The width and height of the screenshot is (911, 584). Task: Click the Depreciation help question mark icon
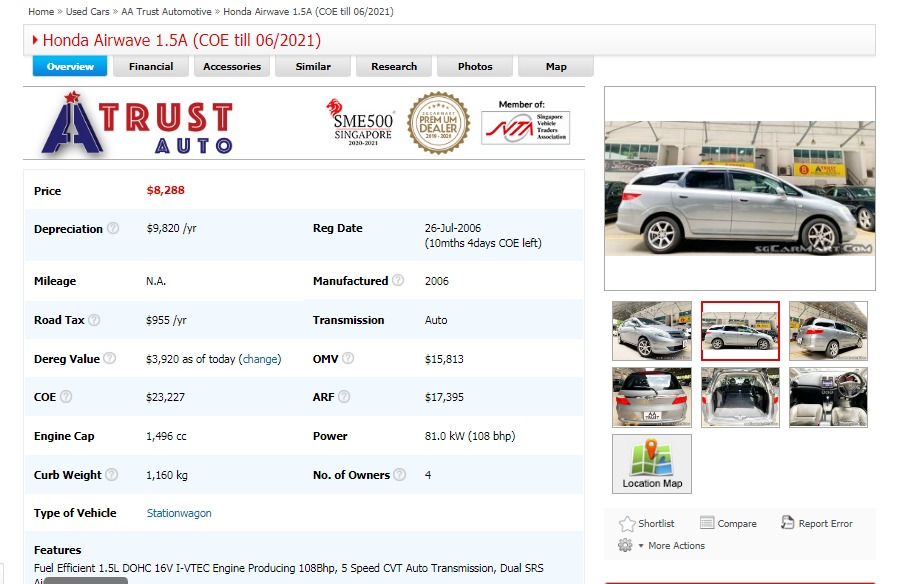click(x=113, y=228)
